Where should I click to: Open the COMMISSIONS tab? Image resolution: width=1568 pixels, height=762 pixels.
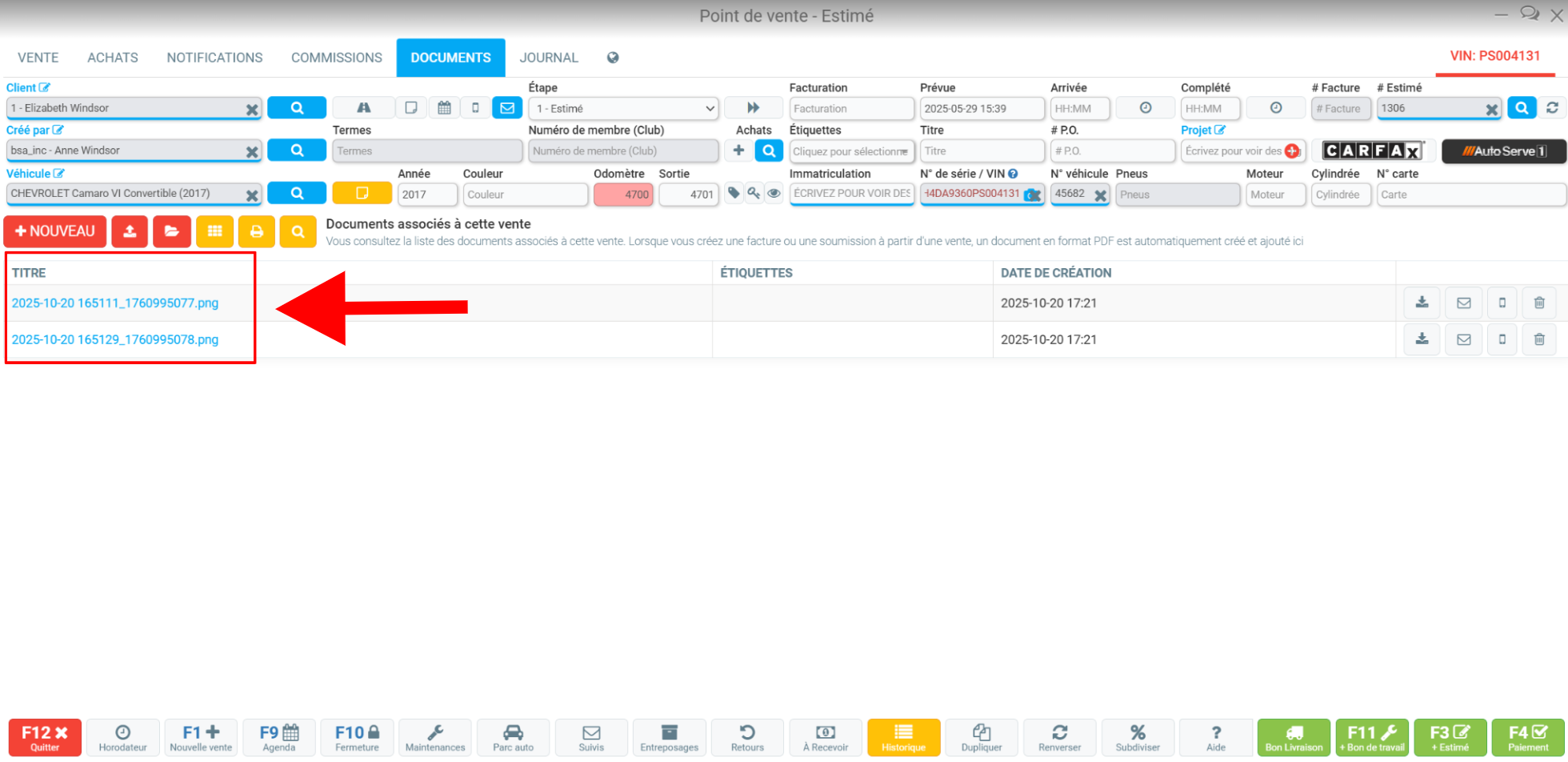337,58
